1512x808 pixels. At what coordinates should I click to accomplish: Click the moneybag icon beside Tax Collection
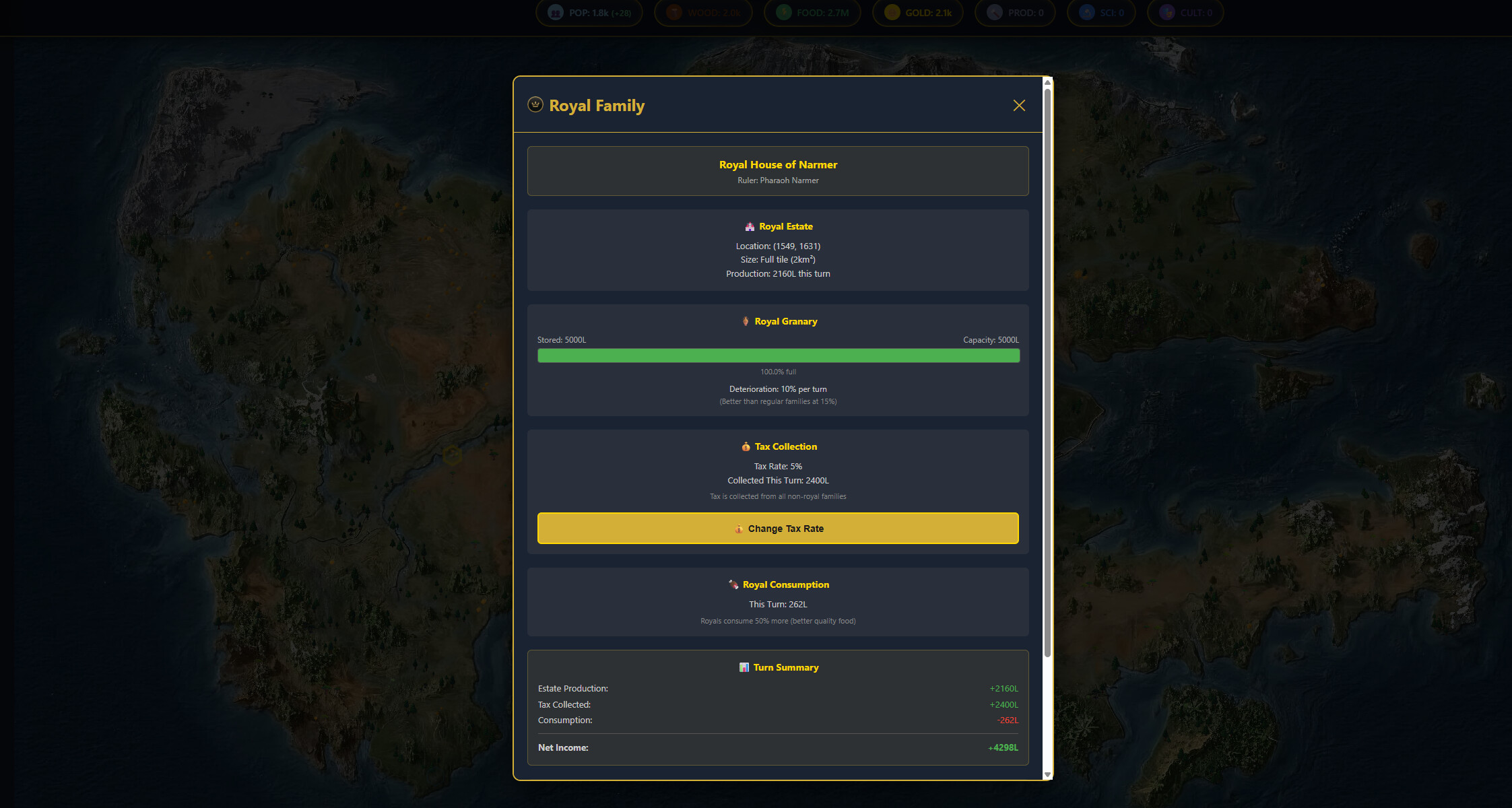745,446
